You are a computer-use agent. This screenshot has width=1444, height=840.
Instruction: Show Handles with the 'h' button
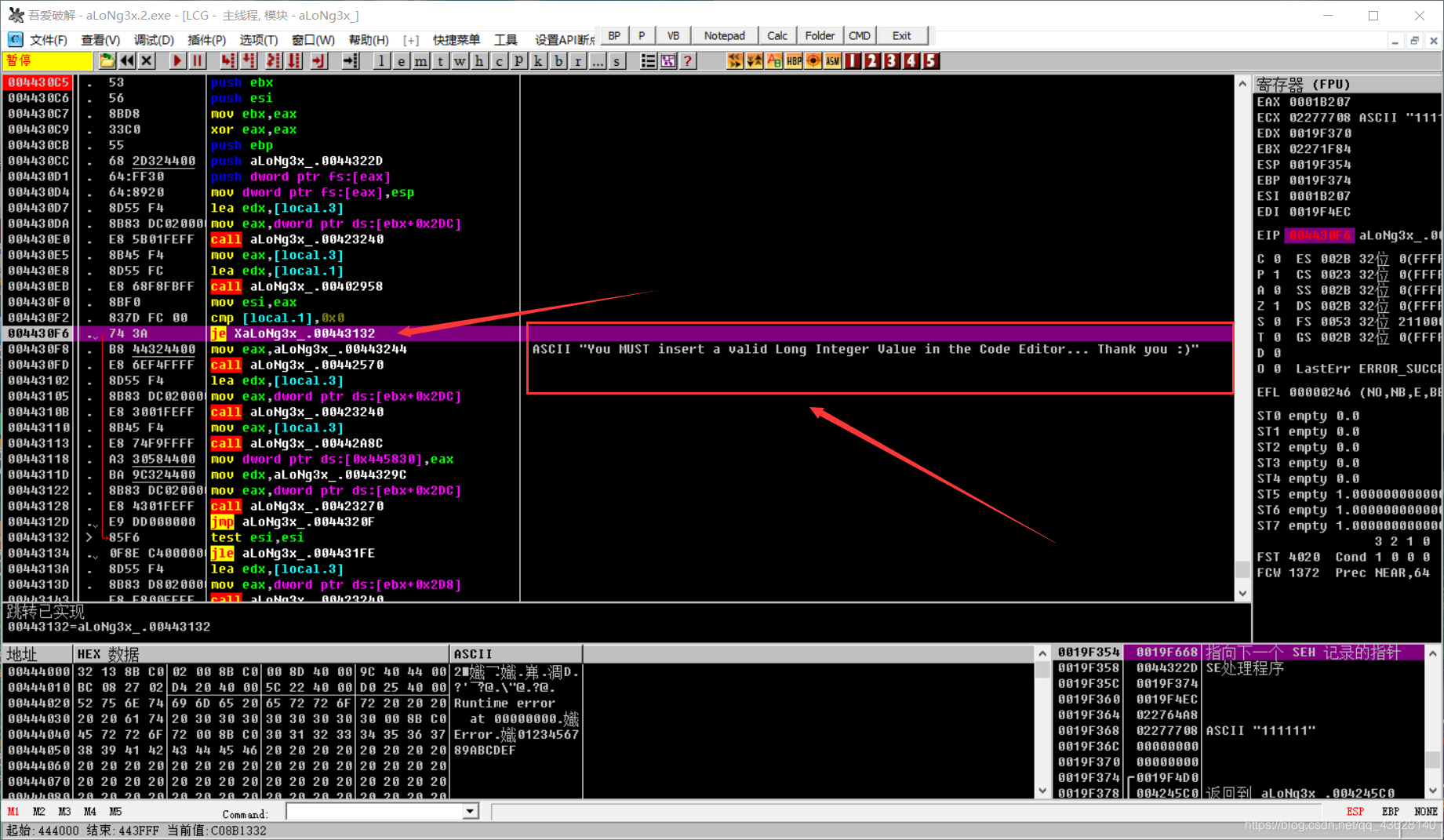pos(479,60)
